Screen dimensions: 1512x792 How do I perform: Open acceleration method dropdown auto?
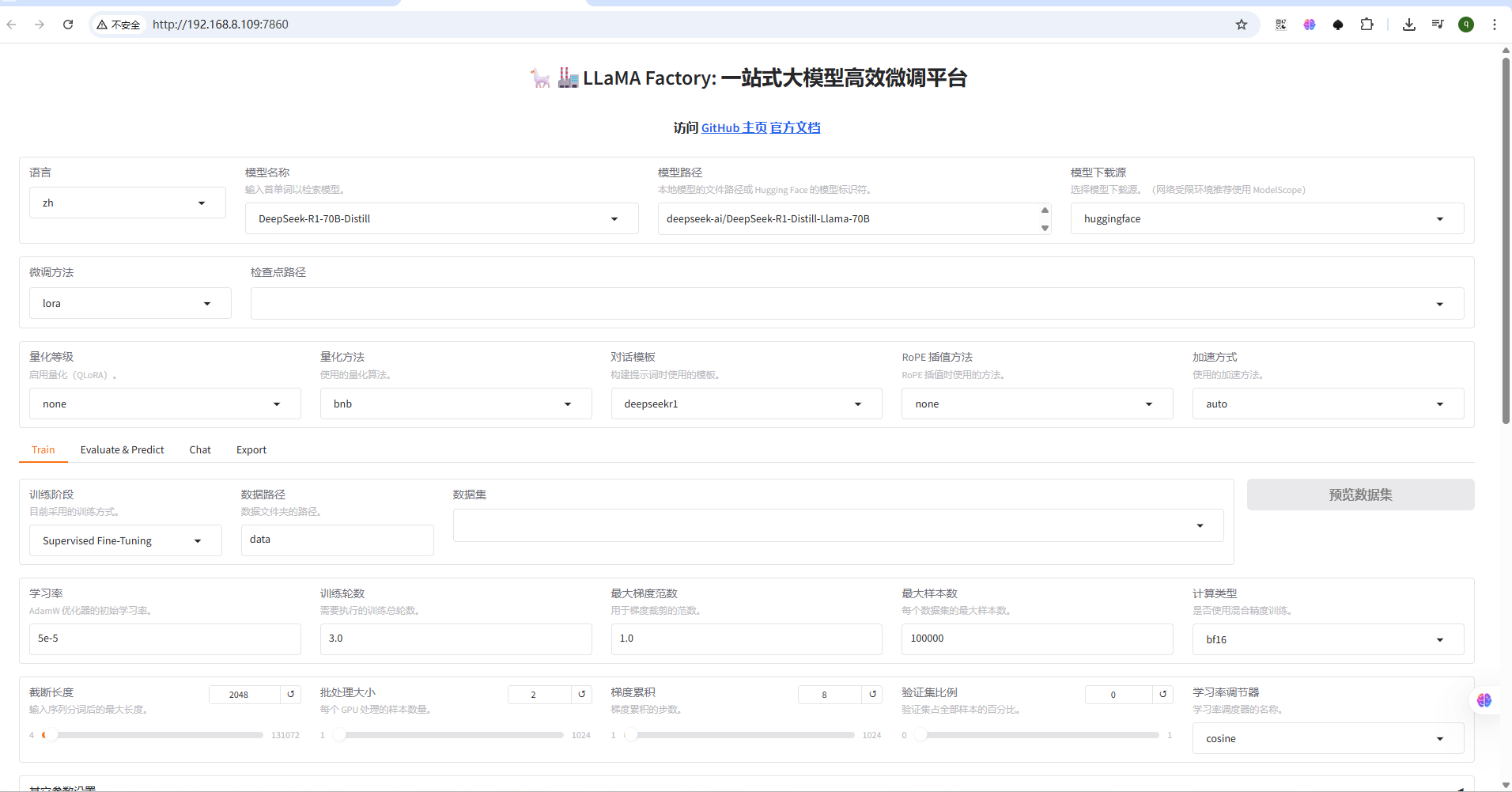(x=1329, y=404)
